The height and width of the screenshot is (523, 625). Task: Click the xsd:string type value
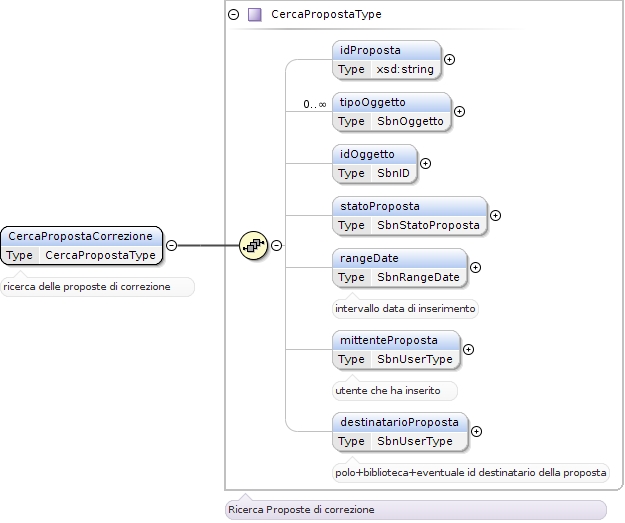(x=405, y=69)
